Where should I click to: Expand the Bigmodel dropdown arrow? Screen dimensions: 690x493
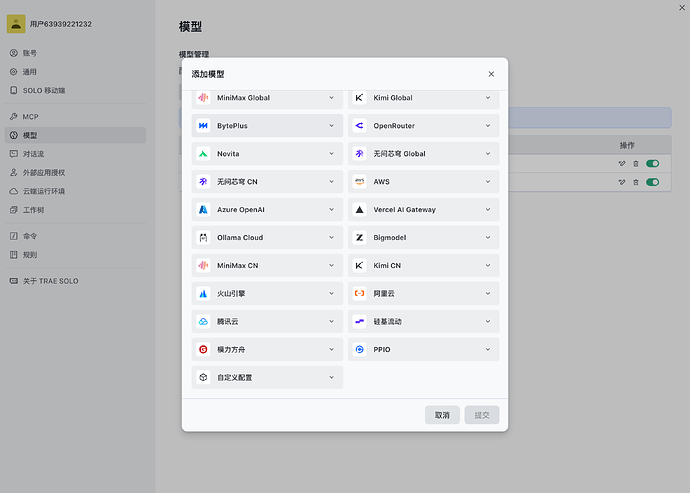pos(488,238)
